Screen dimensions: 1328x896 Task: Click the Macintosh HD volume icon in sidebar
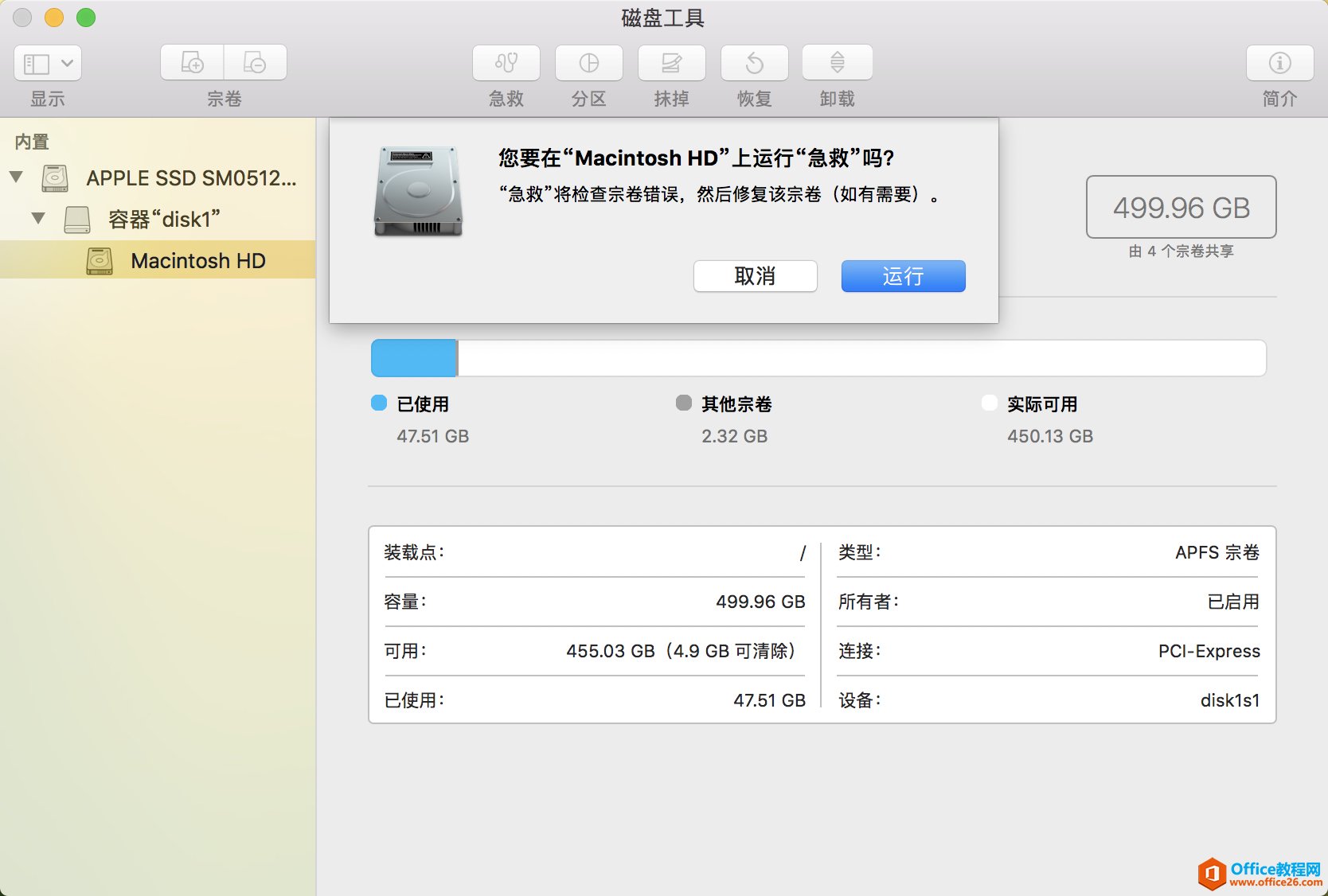click(100, 261)
